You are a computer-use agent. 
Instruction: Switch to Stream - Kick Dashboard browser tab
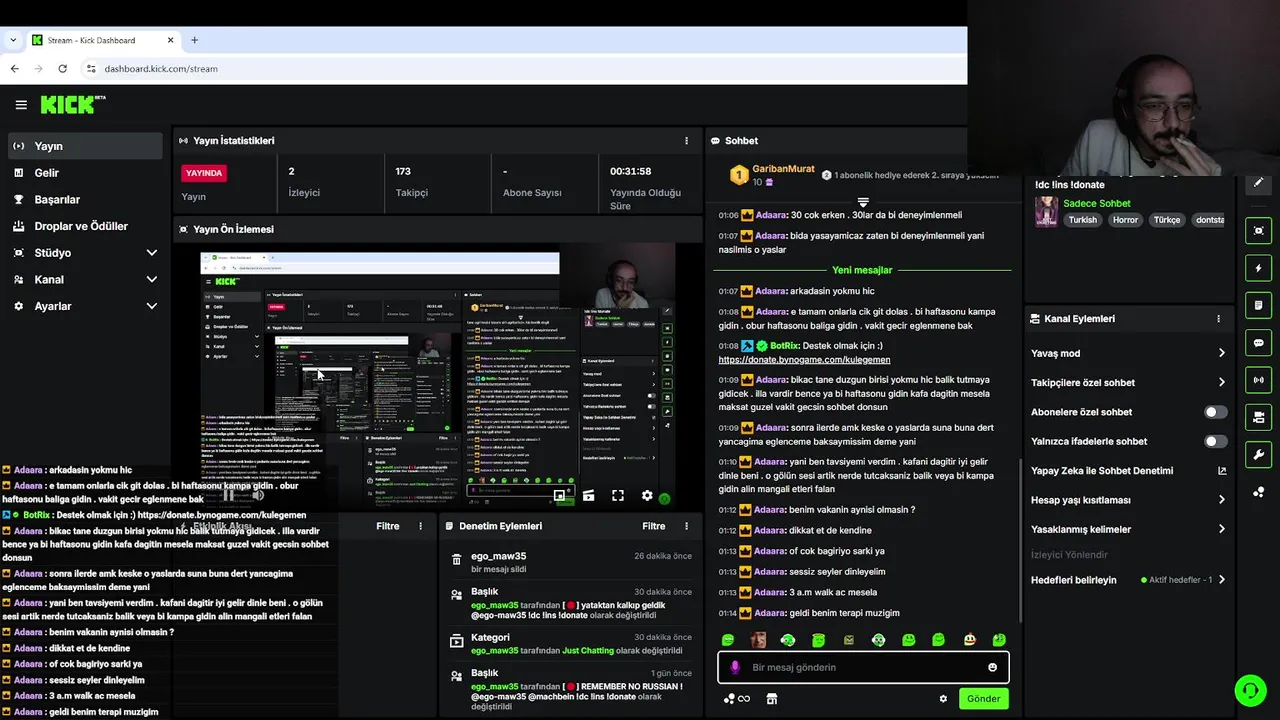point(102,40)
